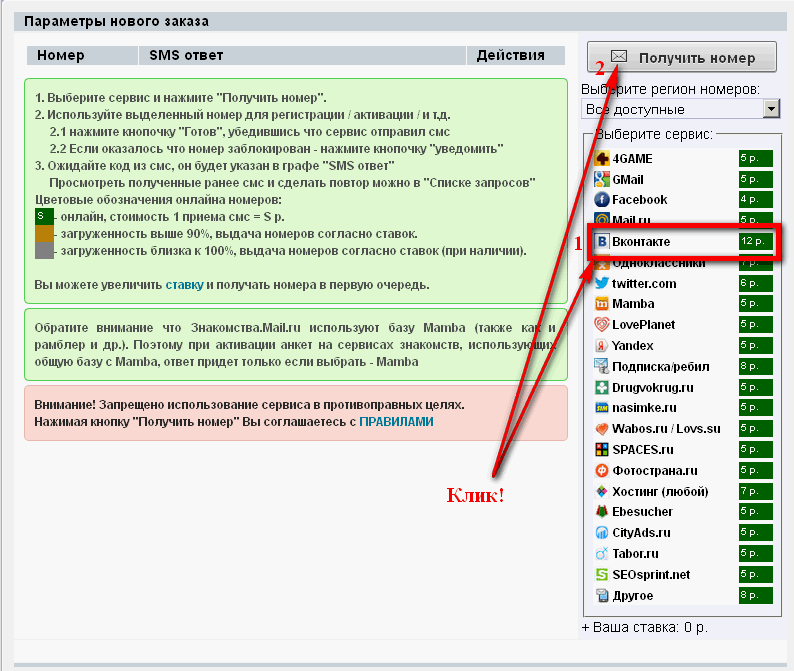
Task: Select the LovePlanet service name
Action: click(644, 325)
